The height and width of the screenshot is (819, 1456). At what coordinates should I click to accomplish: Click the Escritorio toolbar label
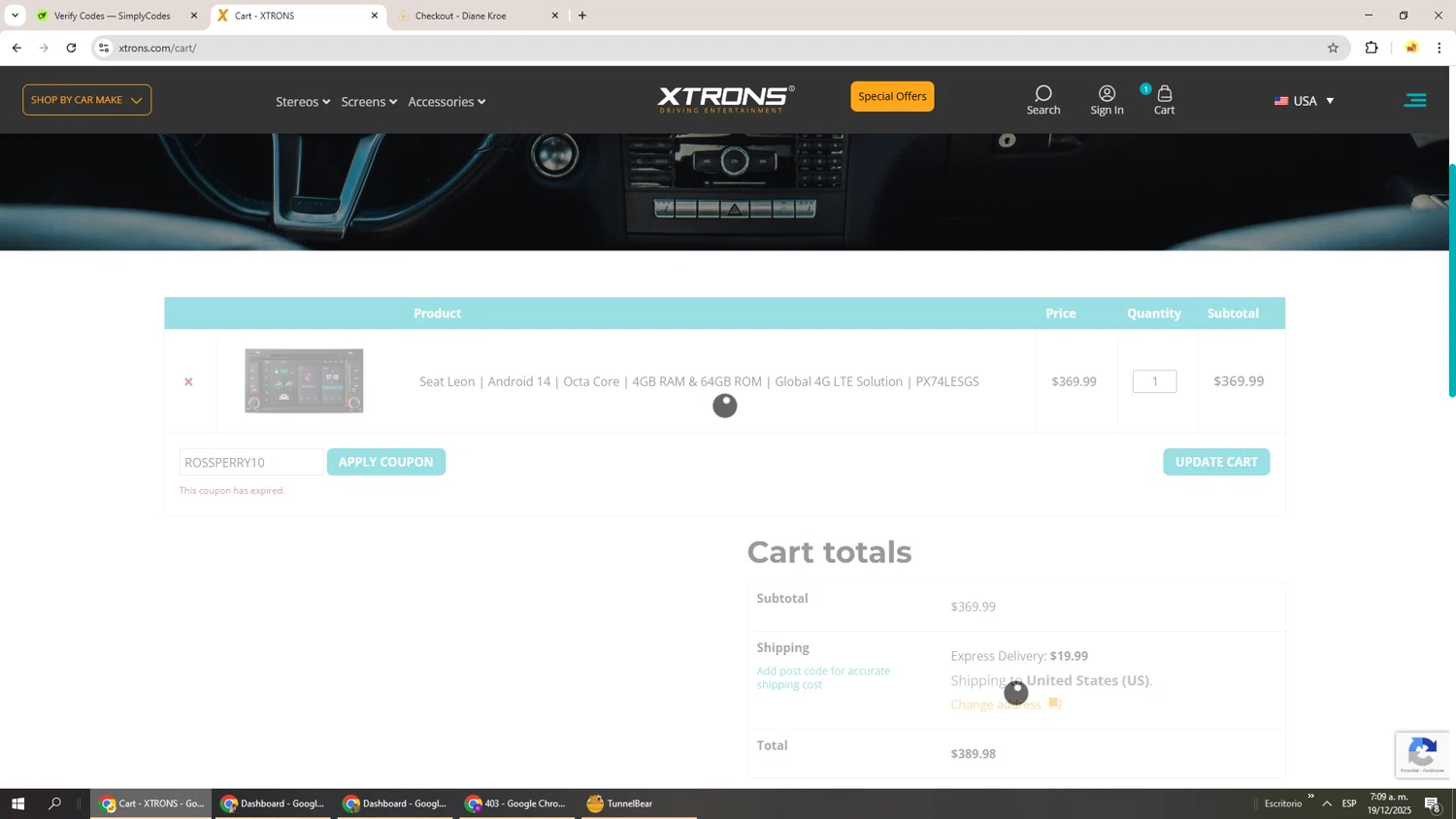[1283, 803]
